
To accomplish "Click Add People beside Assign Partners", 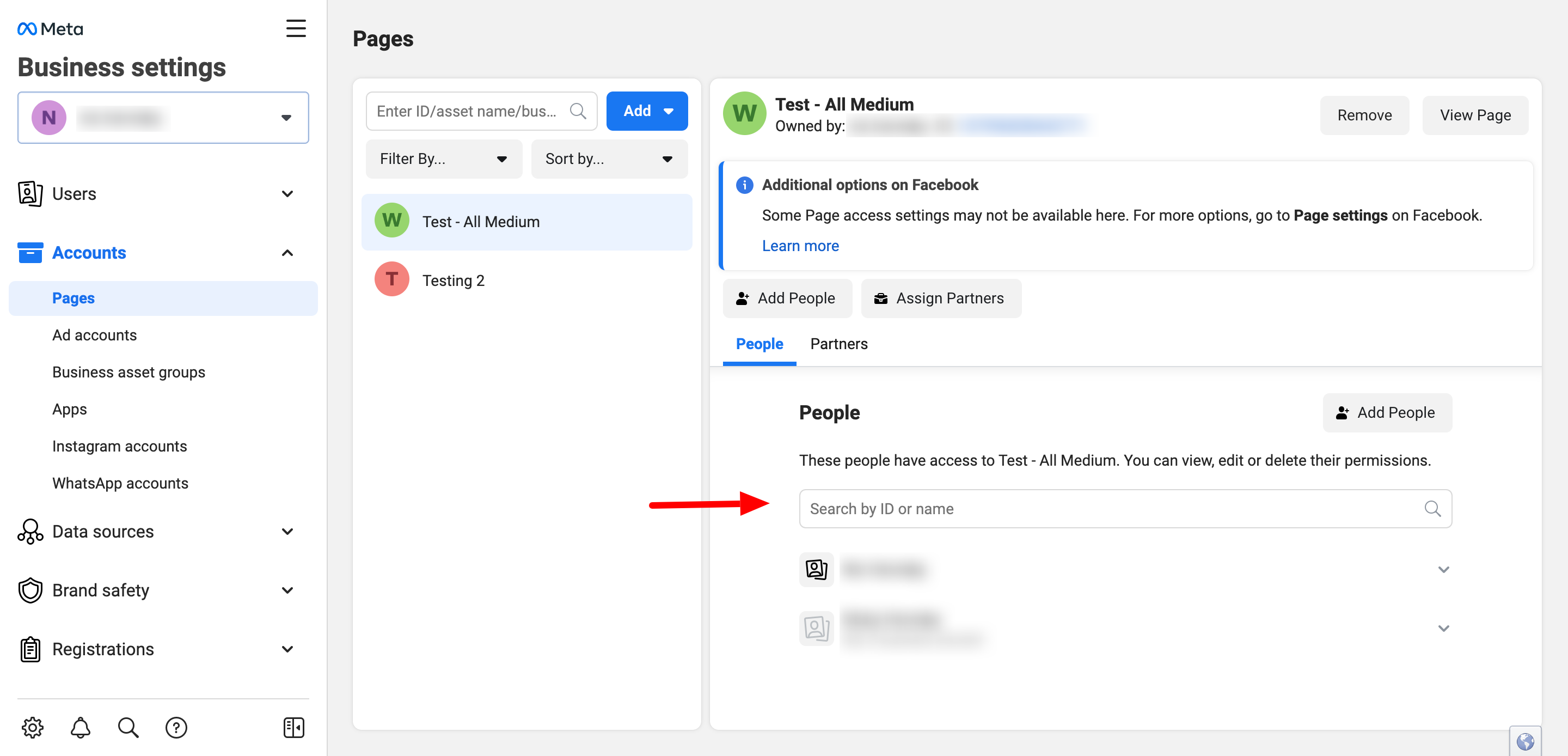I will pos(787,298).
